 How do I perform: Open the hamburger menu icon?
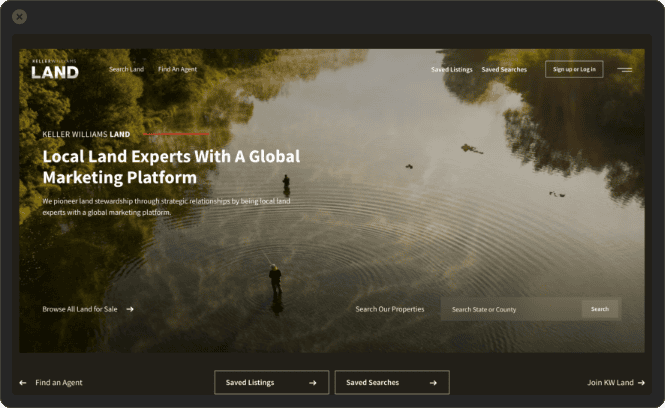pos(624,70)
